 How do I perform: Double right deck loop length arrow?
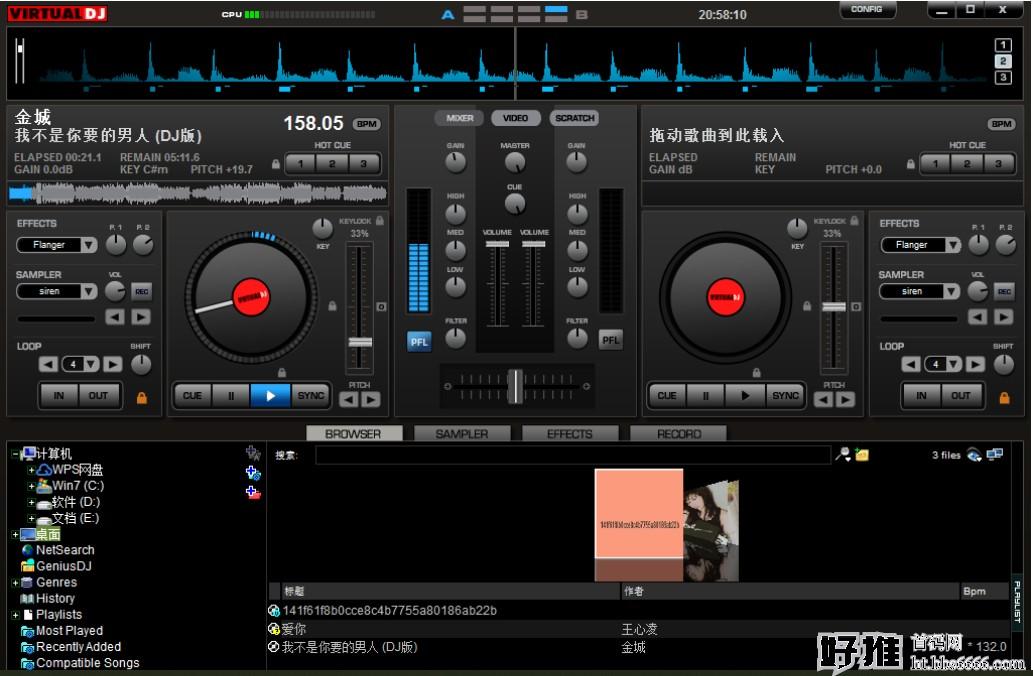click(976, 364)
